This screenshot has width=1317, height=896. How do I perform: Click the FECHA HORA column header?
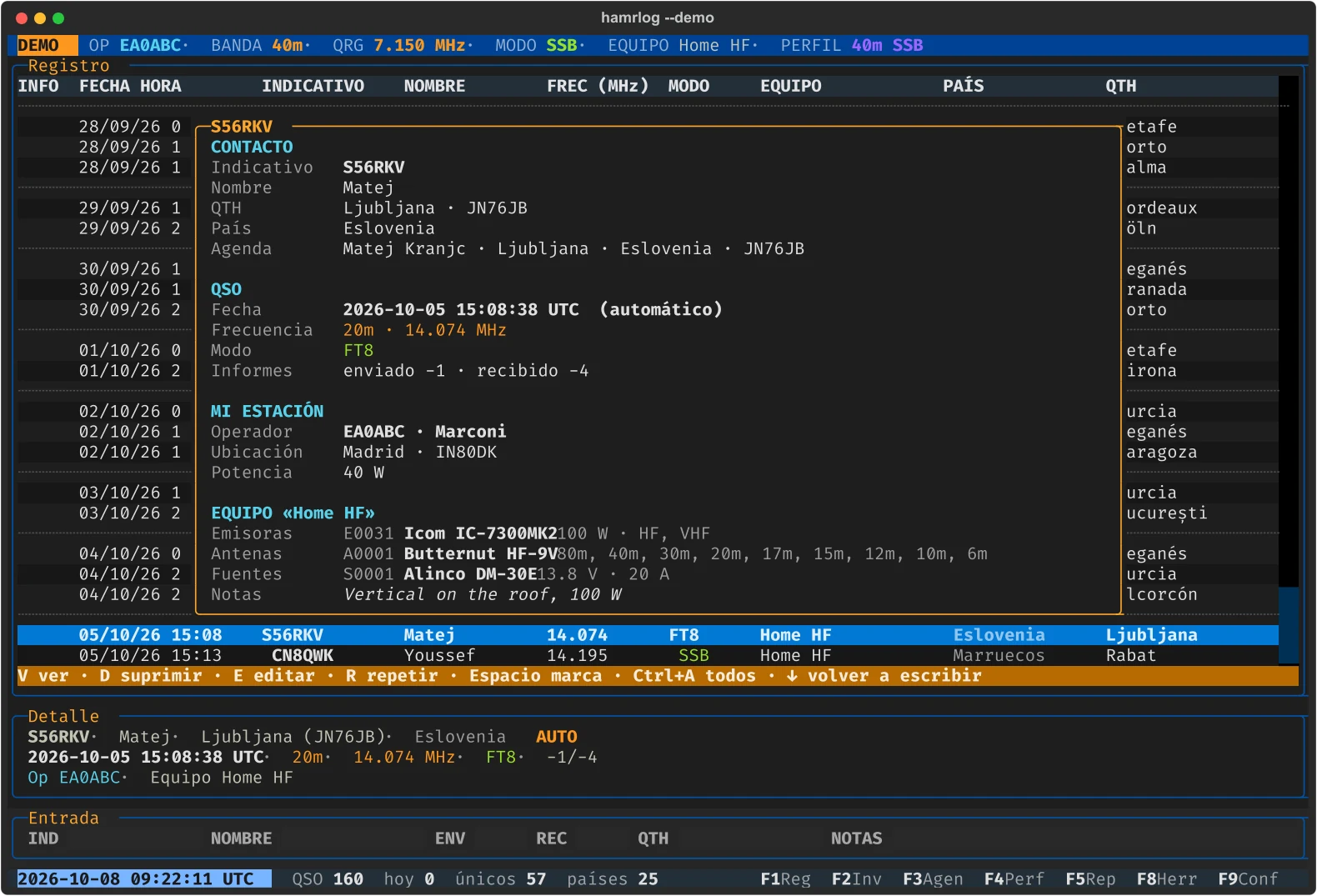pyautogui.click(x=130, y=86)
